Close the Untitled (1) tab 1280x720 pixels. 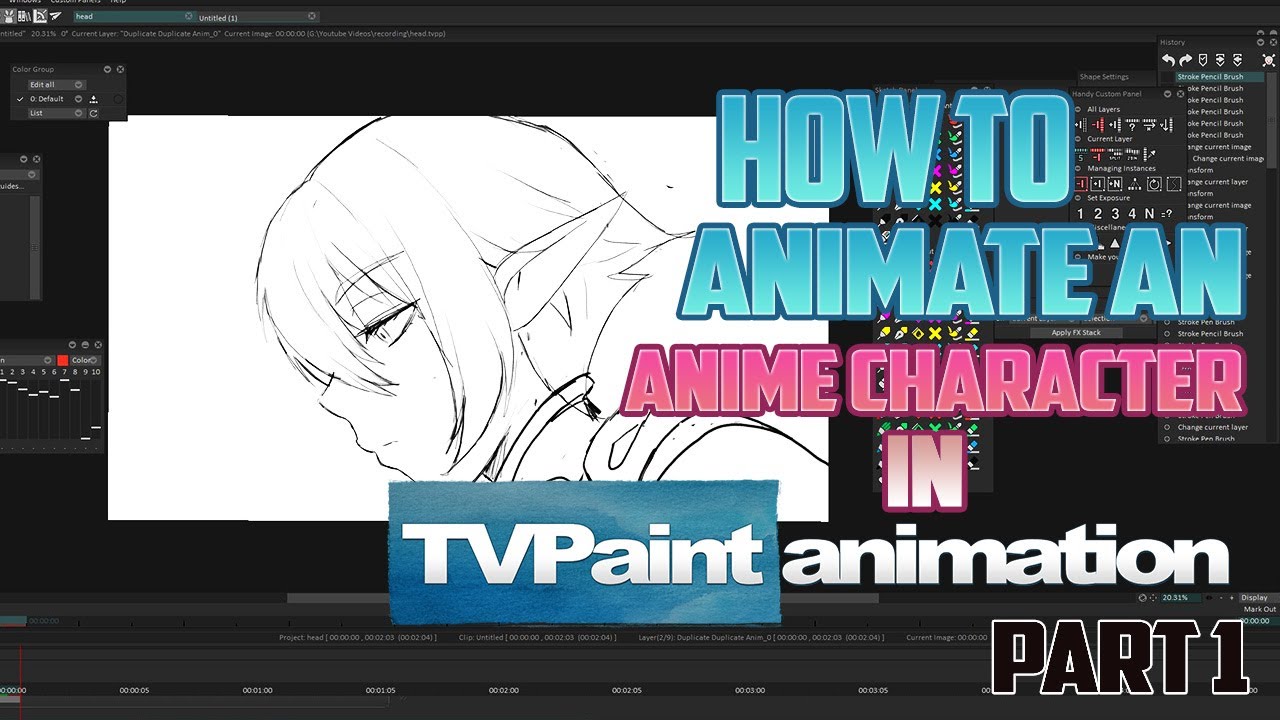[312, 16]
